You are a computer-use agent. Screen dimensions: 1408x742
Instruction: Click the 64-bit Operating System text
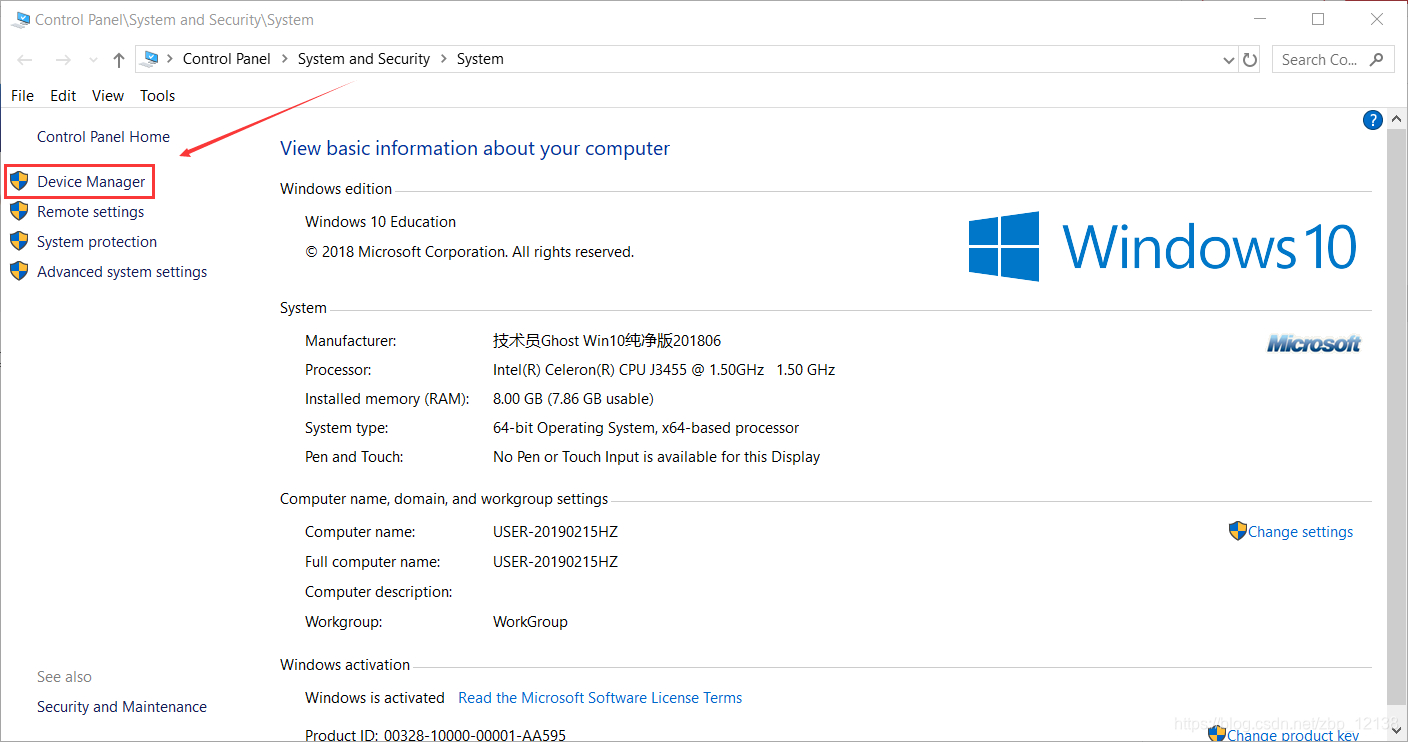pos(646,428)
